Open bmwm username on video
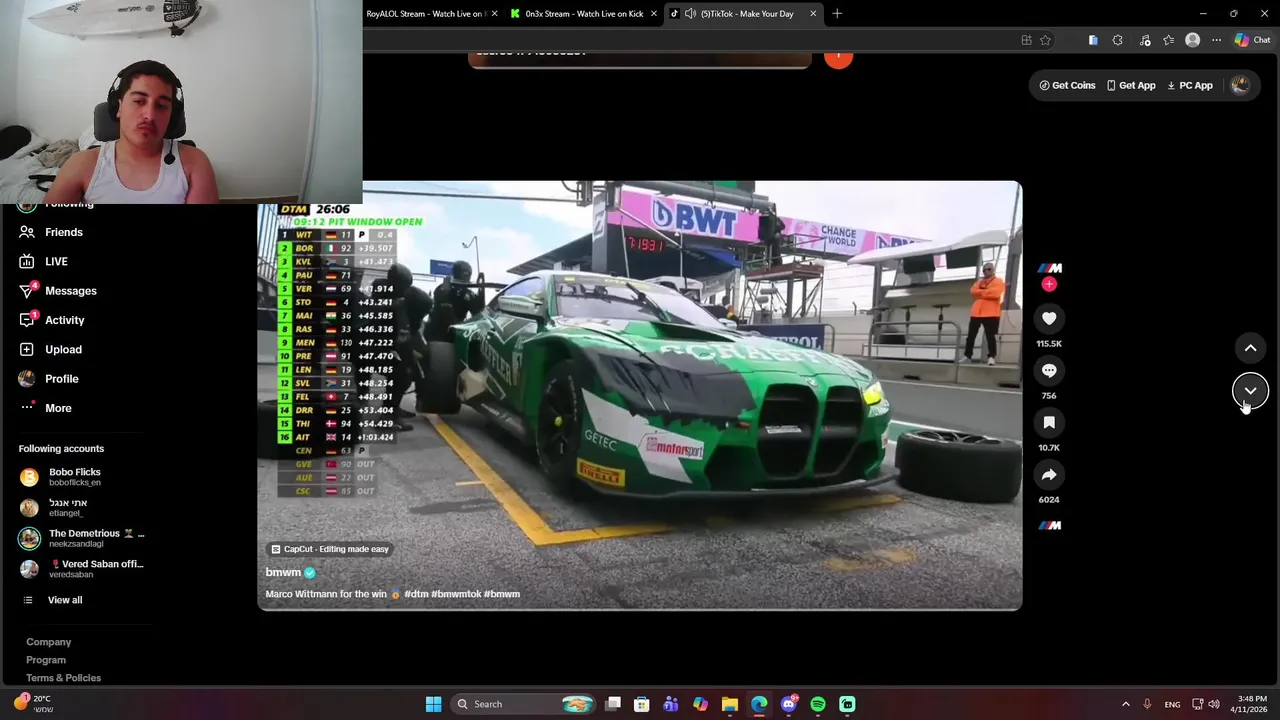Image resolution: width=1280 pixels, height=720 pixels. pyautogui.click(x=283, y=572)
